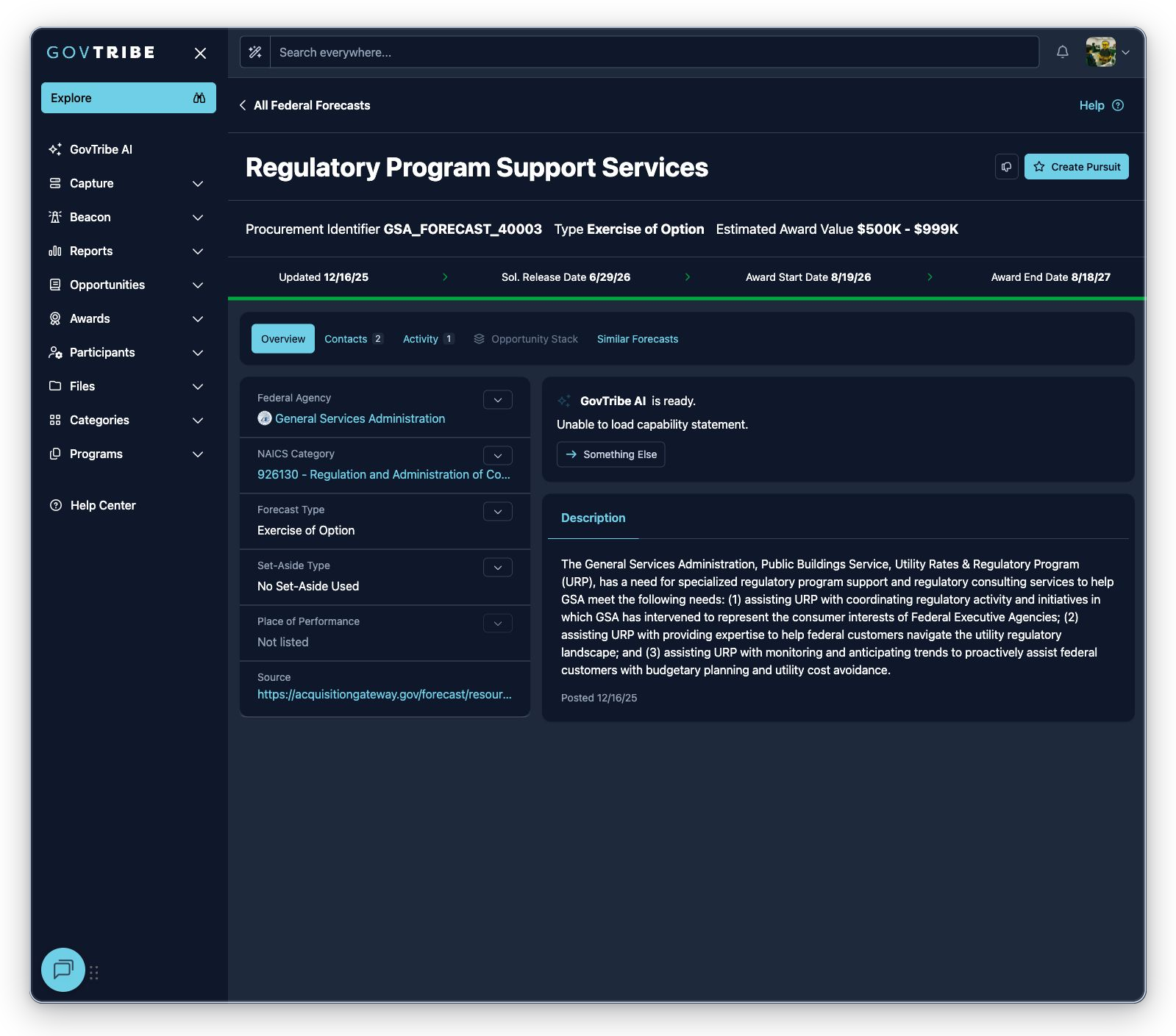Click the Reports bar chart icon
This screenshot has width=1176, height=1036.
[x=55, y=251]
